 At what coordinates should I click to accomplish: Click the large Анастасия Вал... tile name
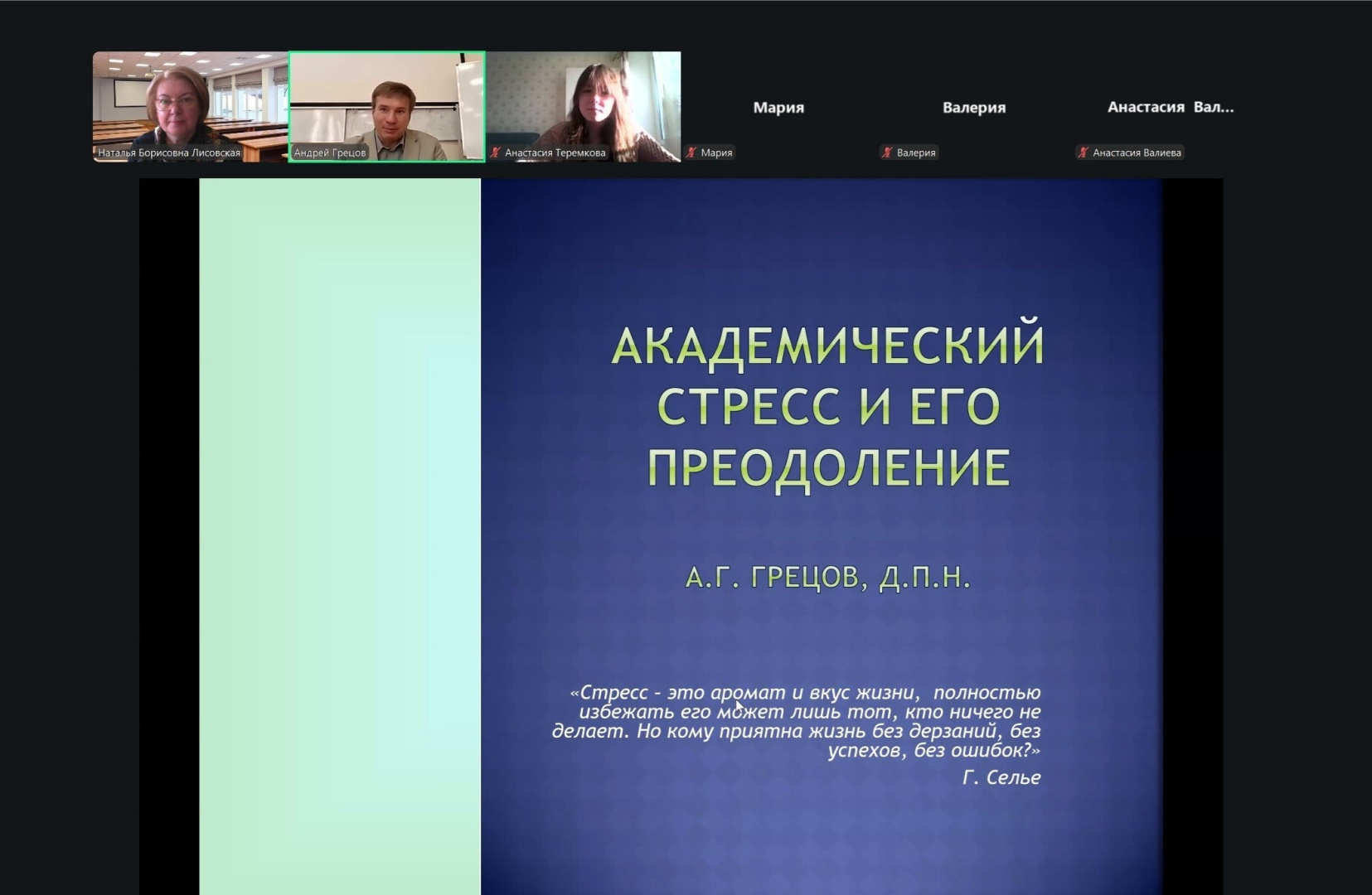click(1170, 107)
